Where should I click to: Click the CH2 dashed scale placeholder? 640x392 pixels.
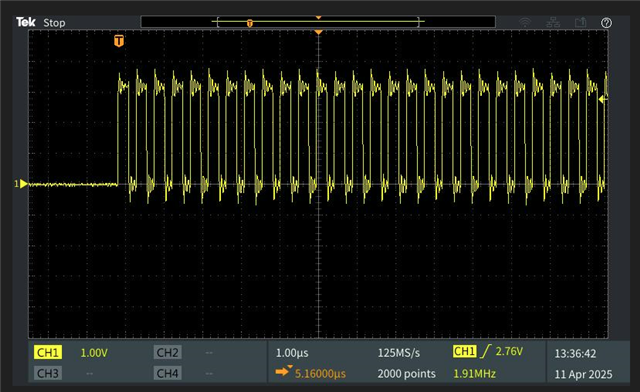pos(209,352)
